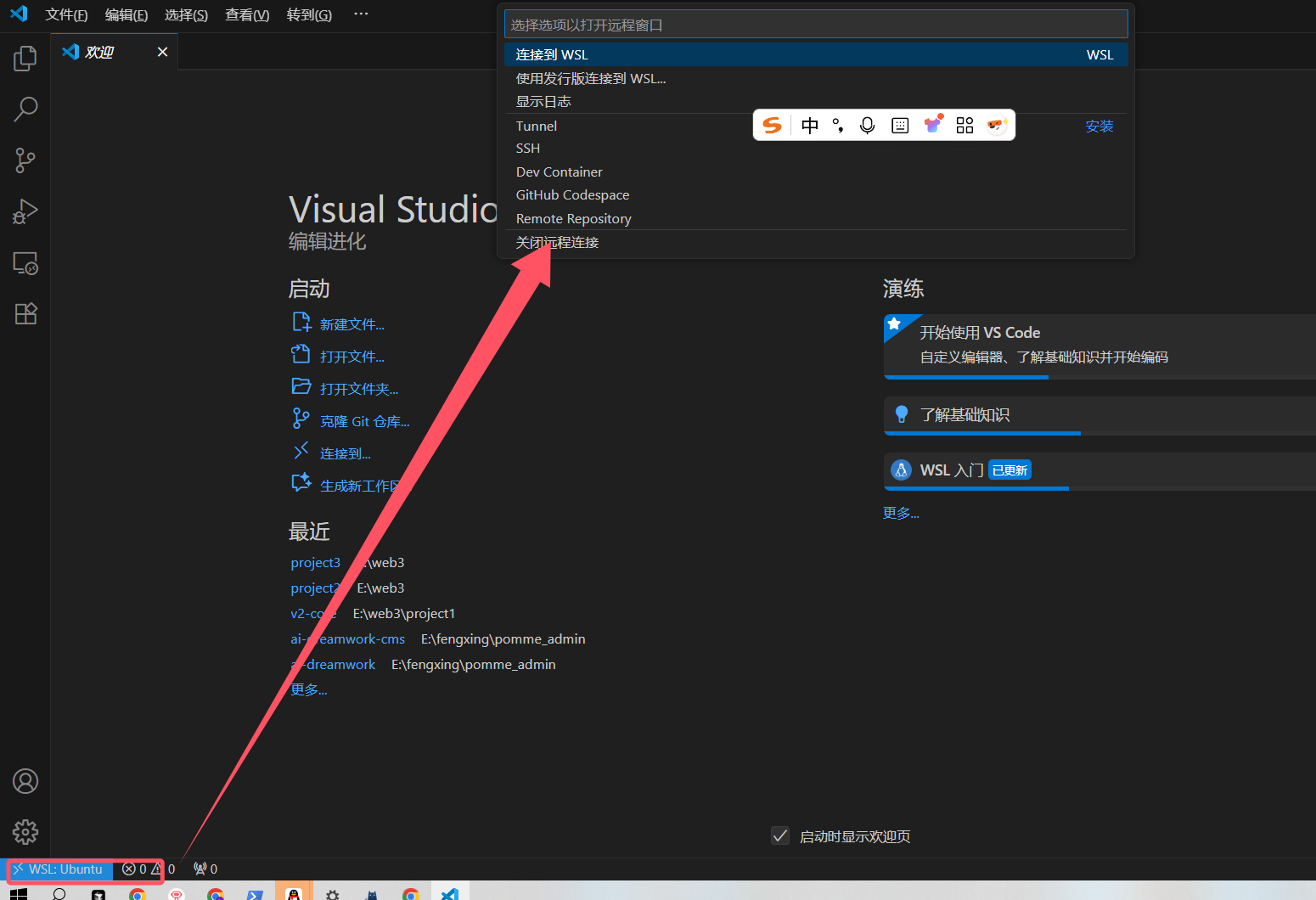Click 更多... under recent projects

308,689
